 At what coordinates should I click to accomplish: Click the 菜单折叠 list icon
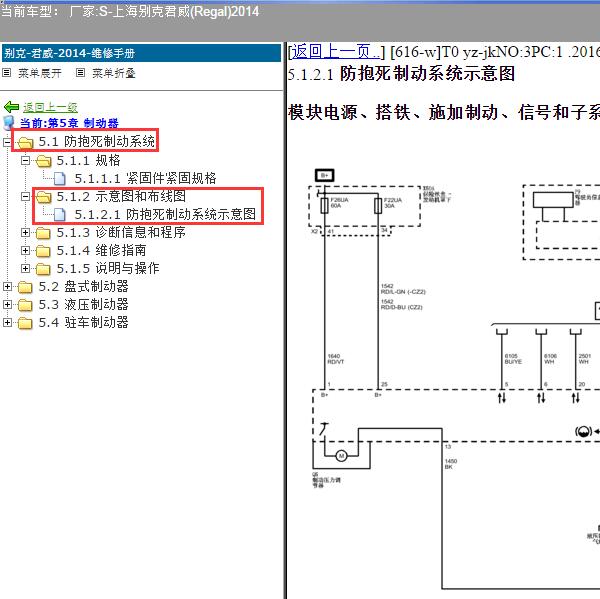[80, 72]
